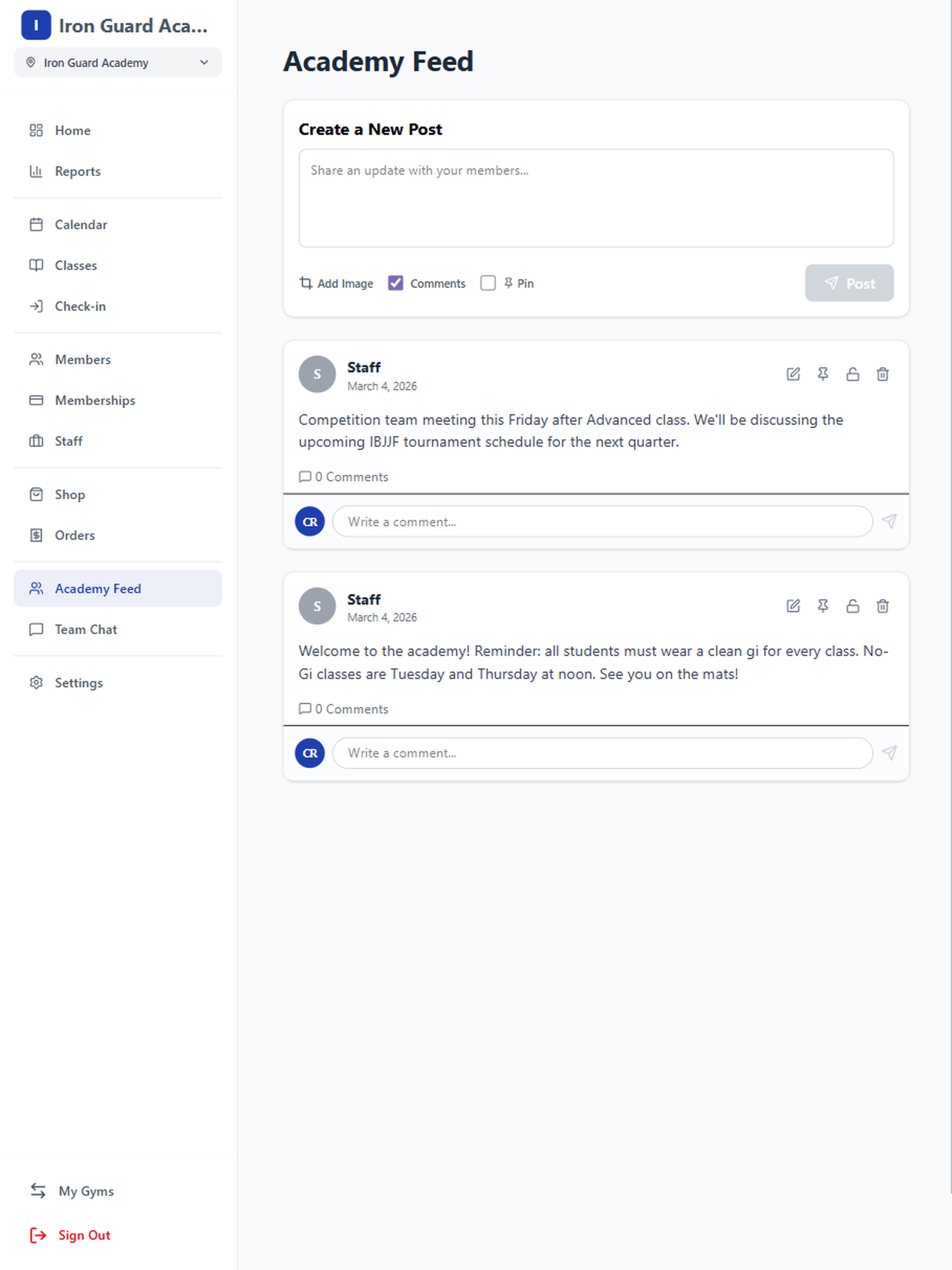Open Reports from the sidebar
Image resolution: width=952 pixels, height=1270 pixels.
118,171
